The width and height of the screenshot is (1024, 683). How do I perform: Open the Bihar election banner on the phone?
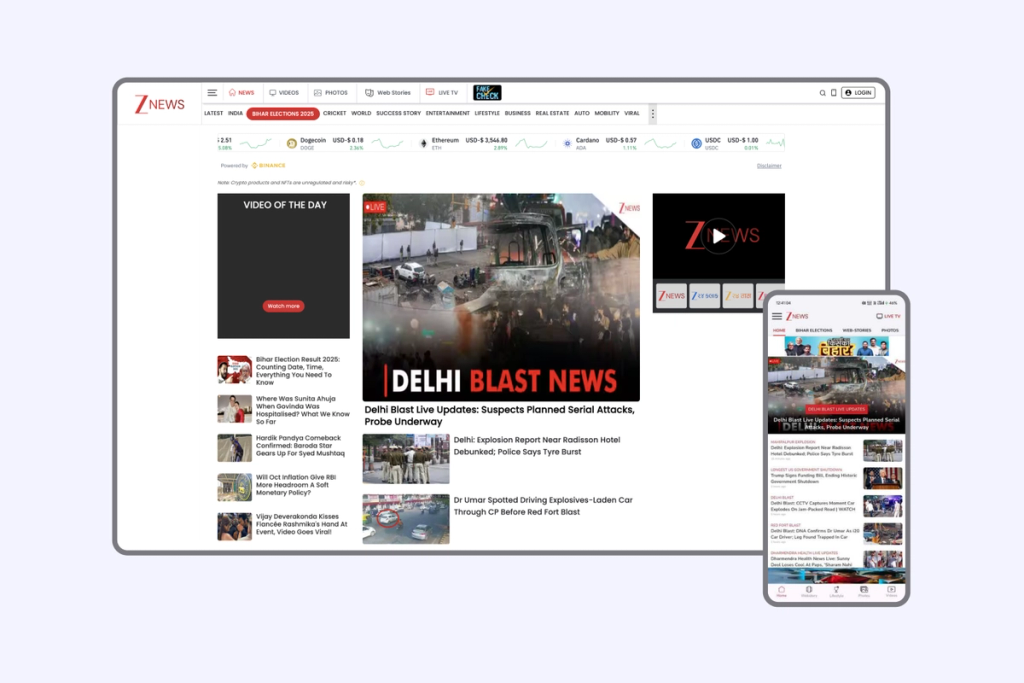[x=837, y=346]
